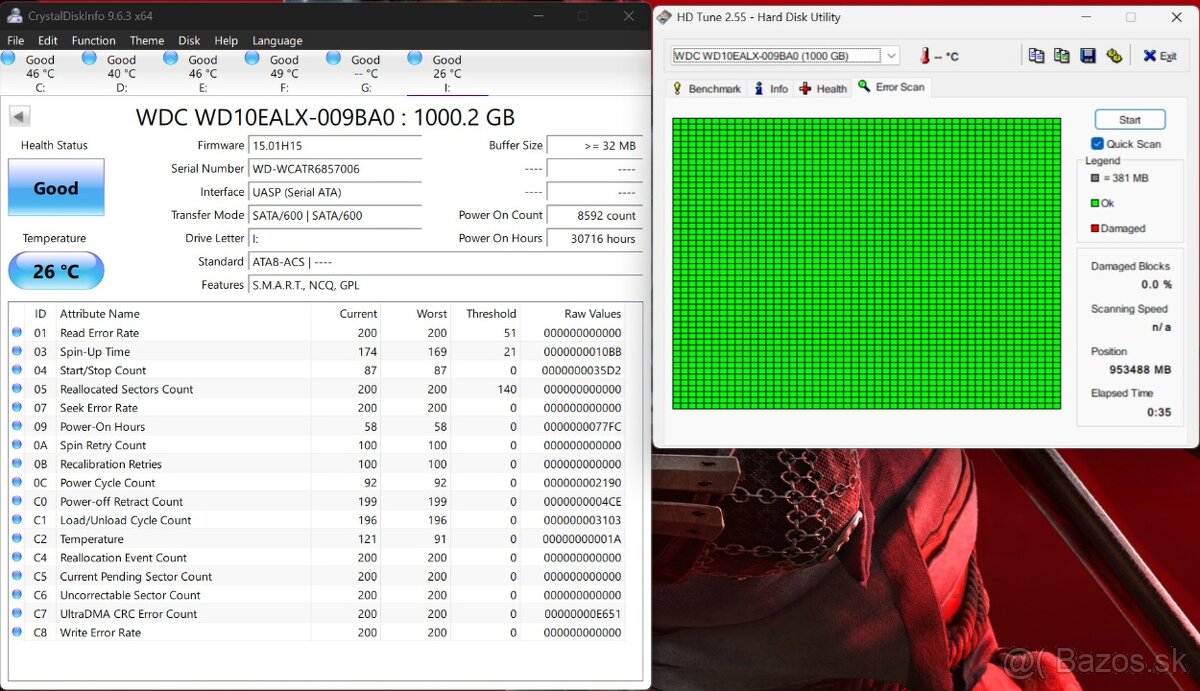This screenshot has width=1200, height=691.
Task: Click the Serial Number field
Action: [x=335, y=169]
